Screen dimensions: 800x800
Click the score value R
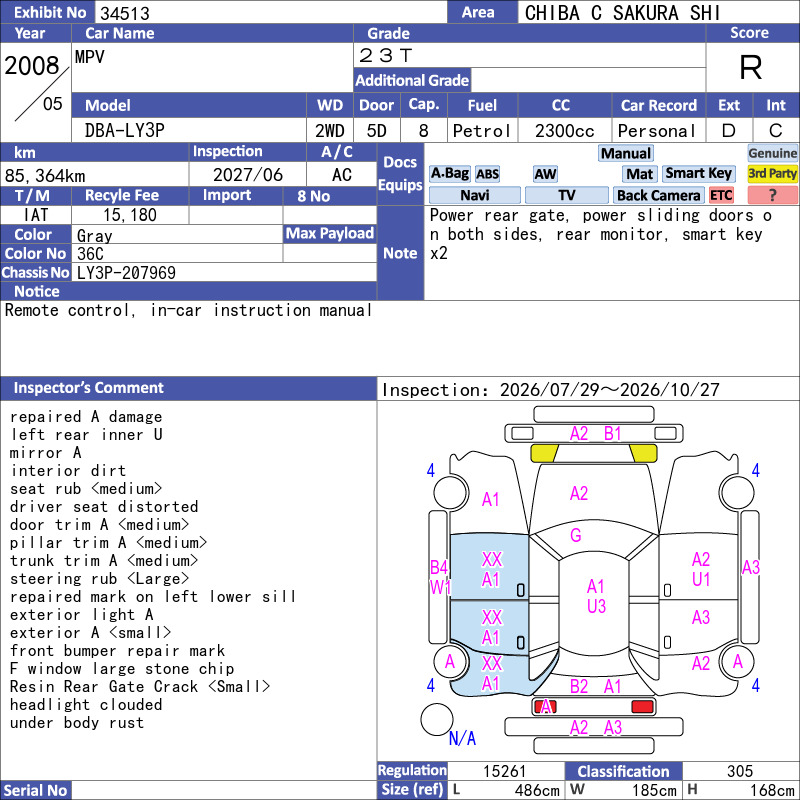pyautogui.click(x=751, y=67)
